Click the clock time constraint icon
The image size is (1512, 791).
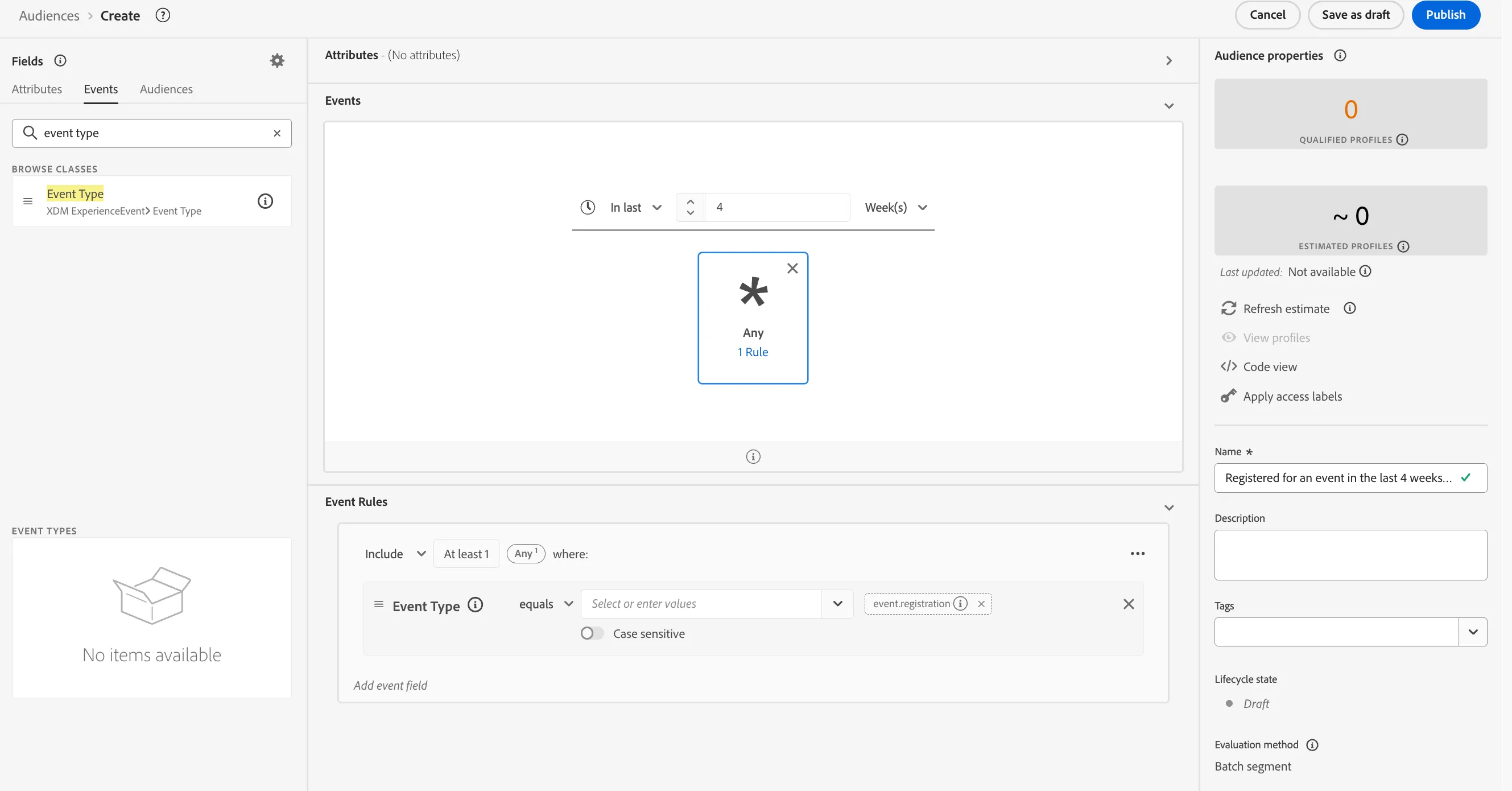tap(588, 207)
